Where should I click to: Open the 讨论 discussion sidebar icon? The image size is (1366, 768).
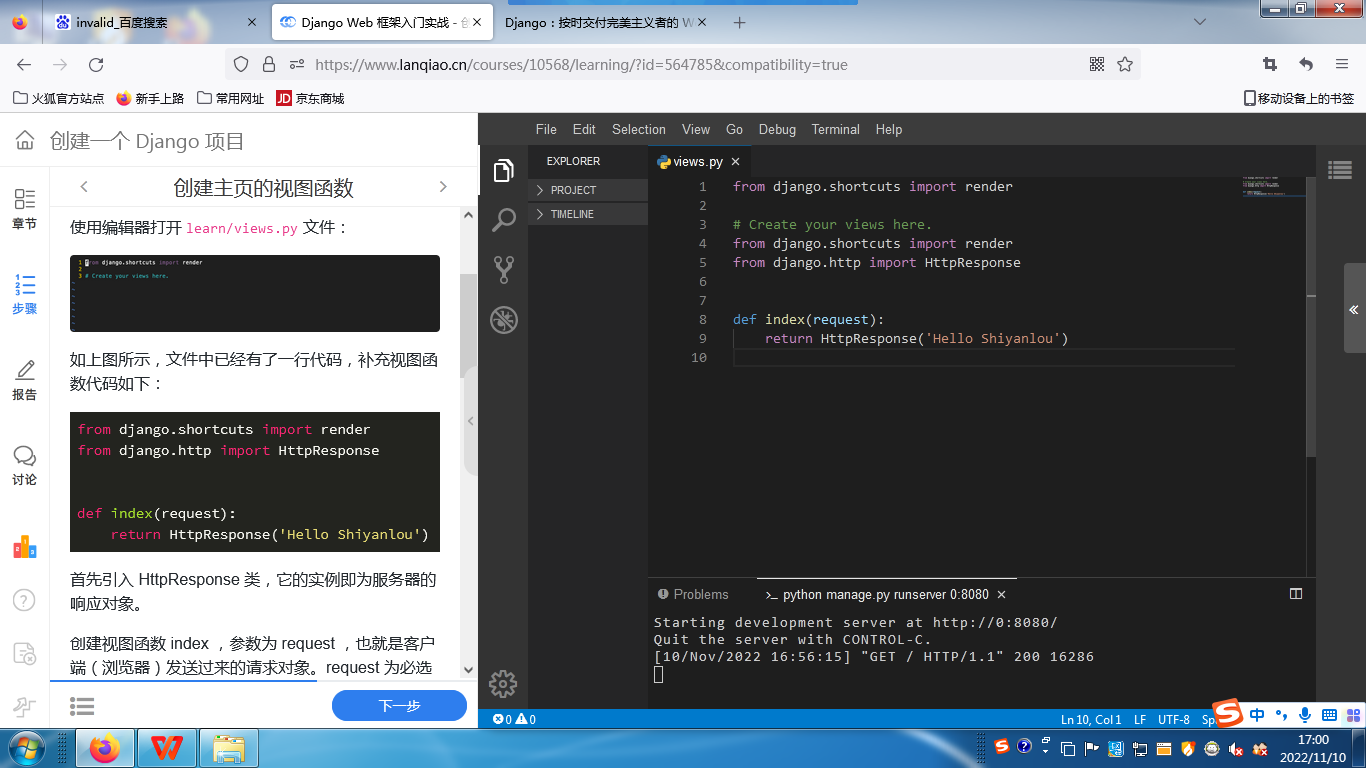pyautogui.click(x=25, y=465)
